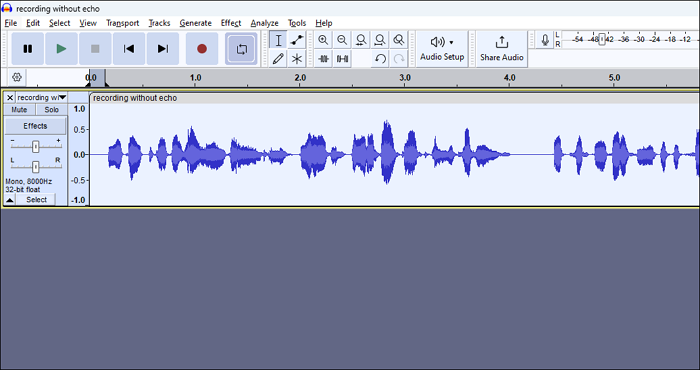This screenshot has height=370, width=700.
Task: Silence audio selection icon
Action: click(342, 58)
